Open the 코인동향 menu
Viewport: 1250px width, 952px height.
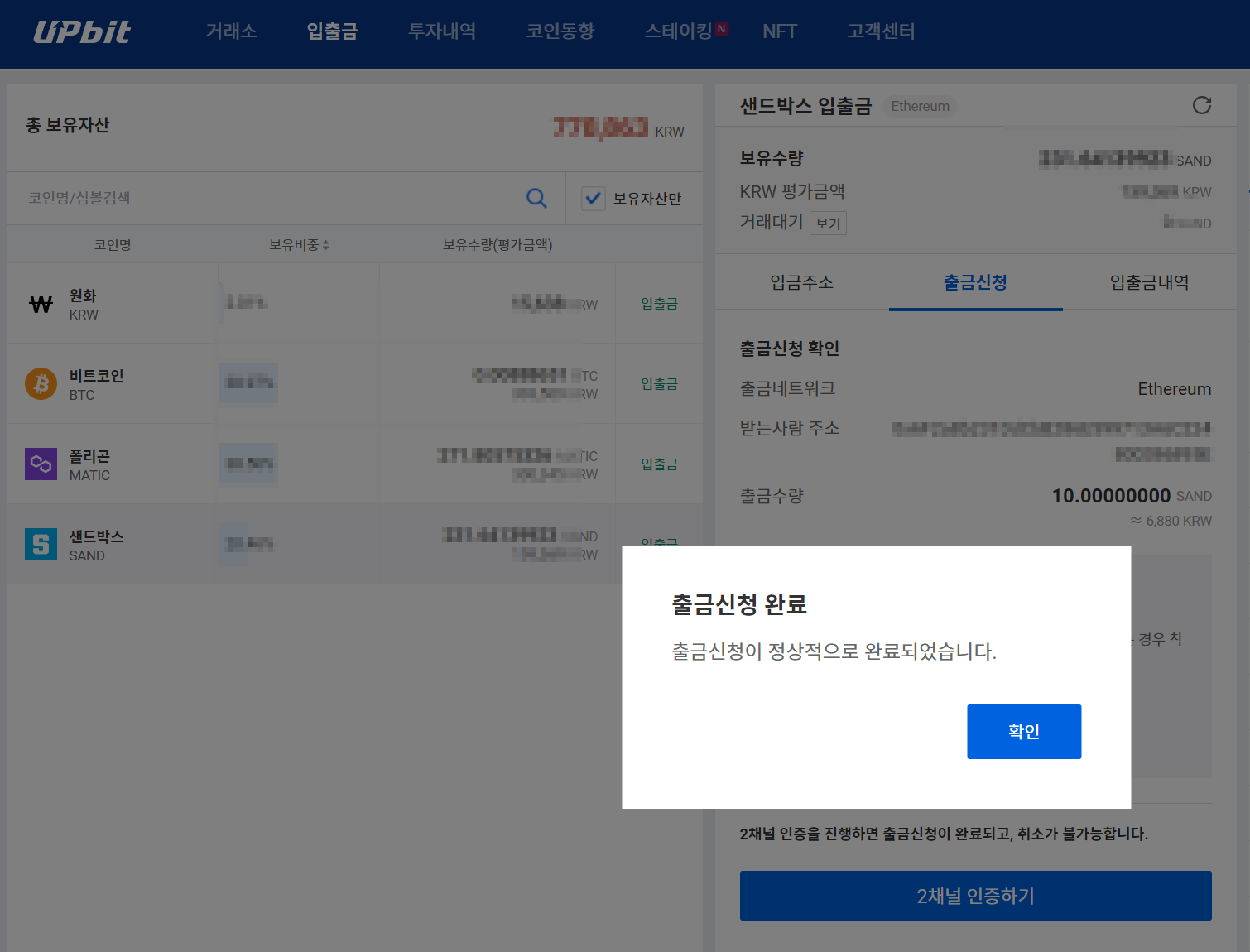pyautogui.click(x=560, y=31)
